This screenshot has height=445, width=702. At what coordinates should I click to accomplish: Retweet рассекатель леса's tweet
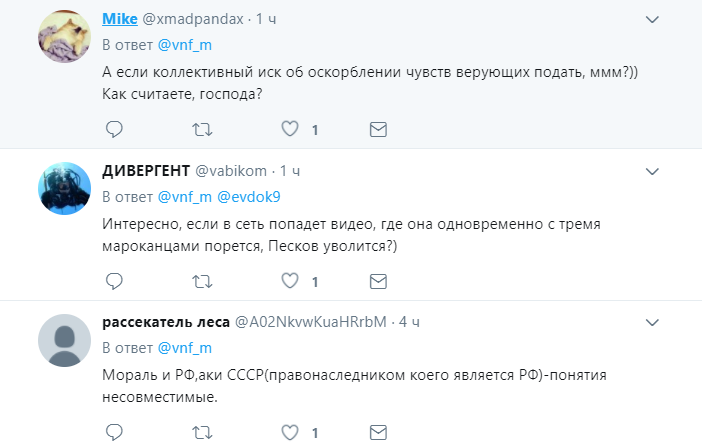point(202,433)
